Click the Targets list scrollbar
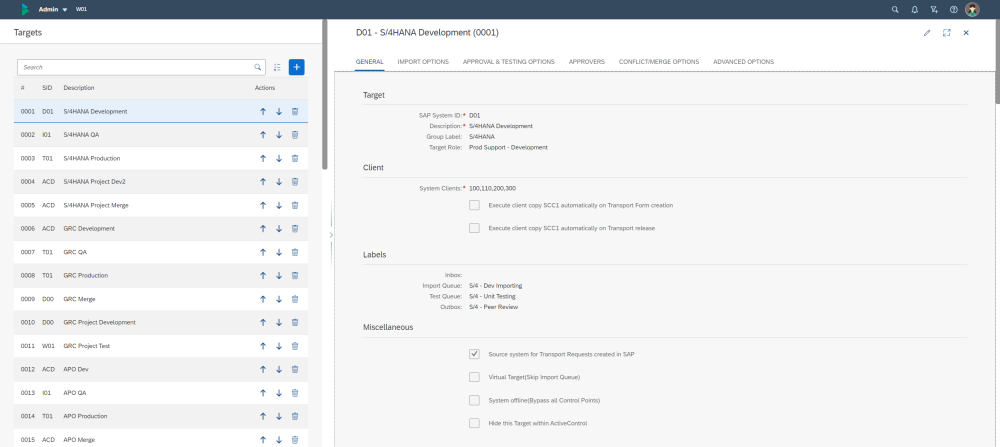The image size is (1000, 447). tap(325, 94)
